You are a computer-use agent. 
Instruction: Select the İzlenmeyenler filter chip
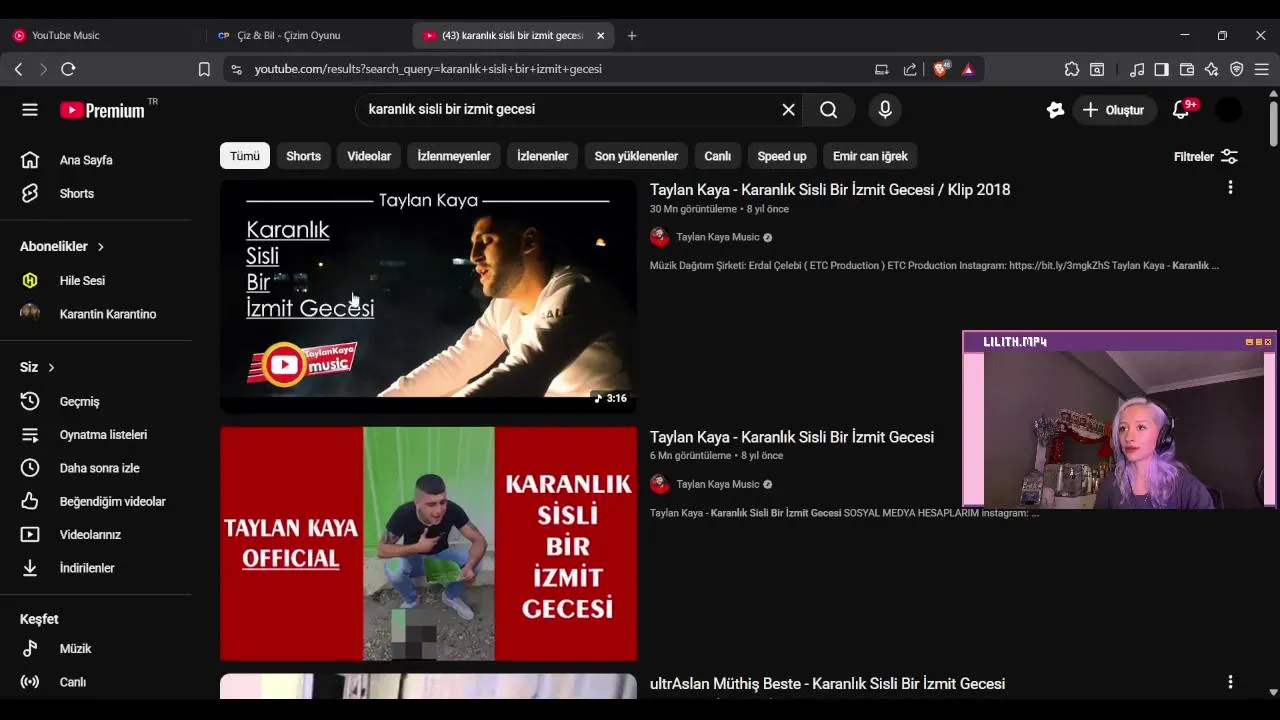454,156
